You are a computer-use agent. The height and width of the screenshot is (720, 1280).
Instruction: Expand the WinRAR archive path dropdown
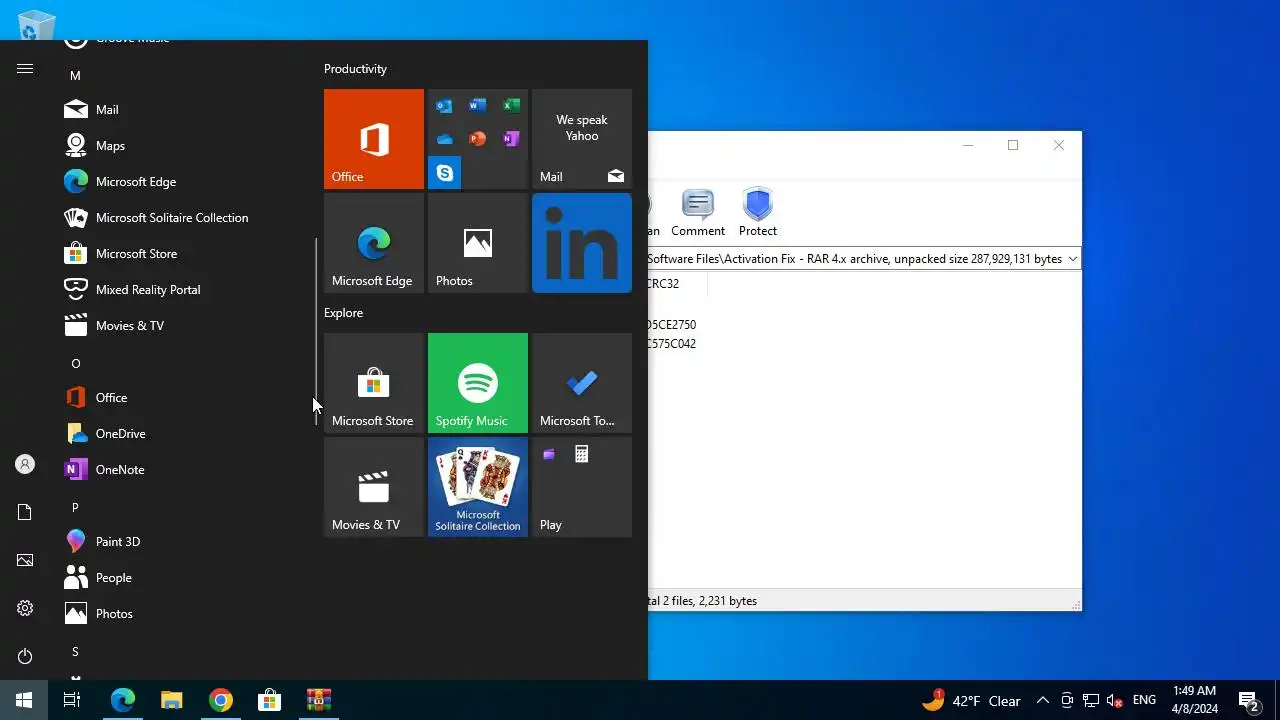point(1072,259)
